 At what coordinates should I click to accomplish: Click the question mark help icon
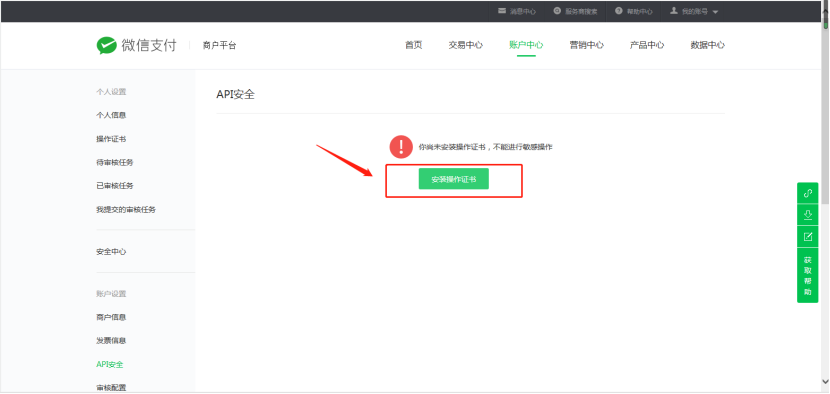(618, 11)
